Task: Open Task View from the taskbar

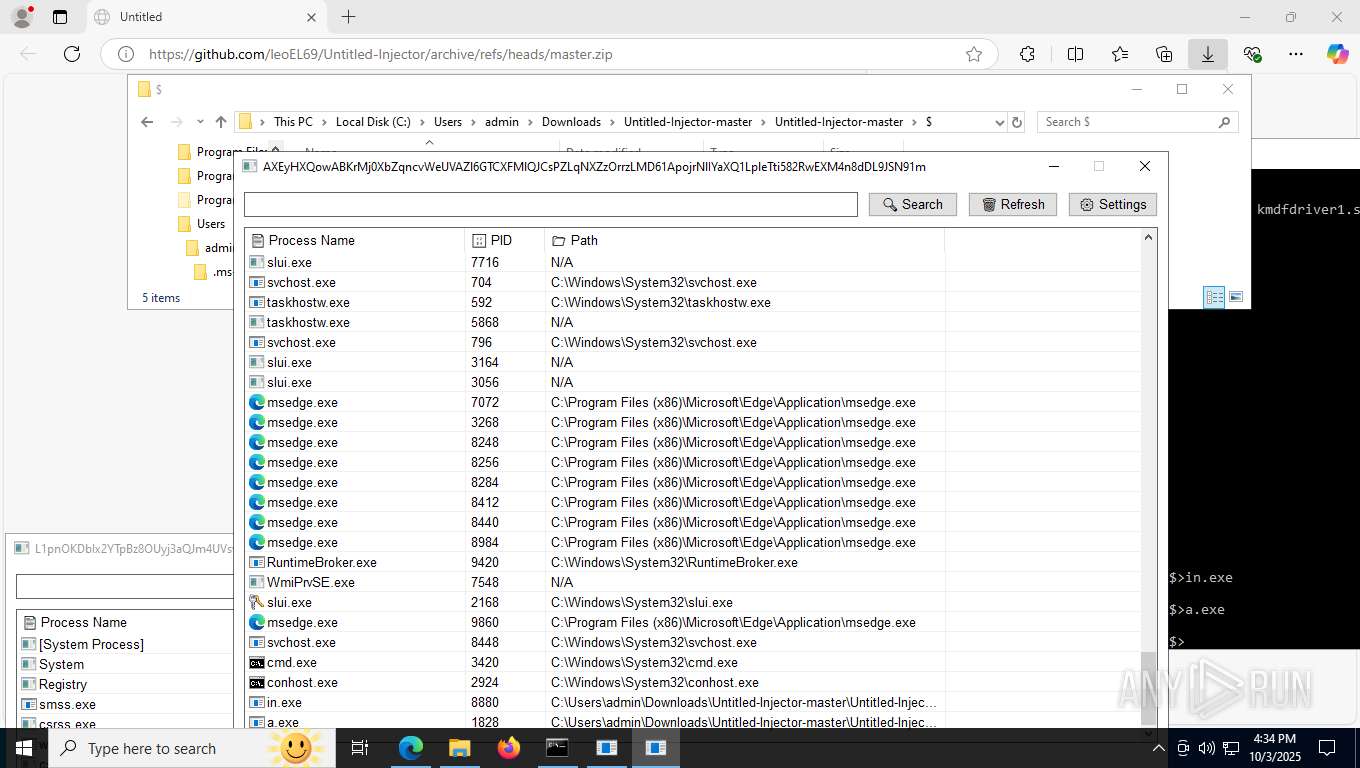Action: (360, 748)
